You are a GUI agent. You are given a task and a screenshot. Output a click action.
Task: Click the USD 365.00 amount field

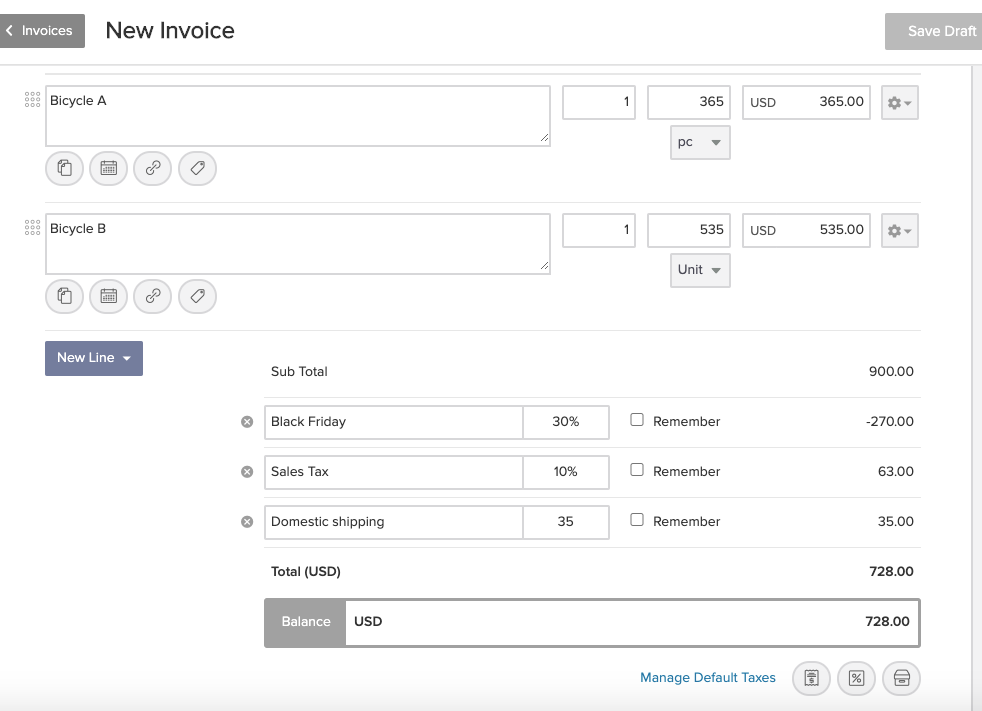(x=807, y=102)
